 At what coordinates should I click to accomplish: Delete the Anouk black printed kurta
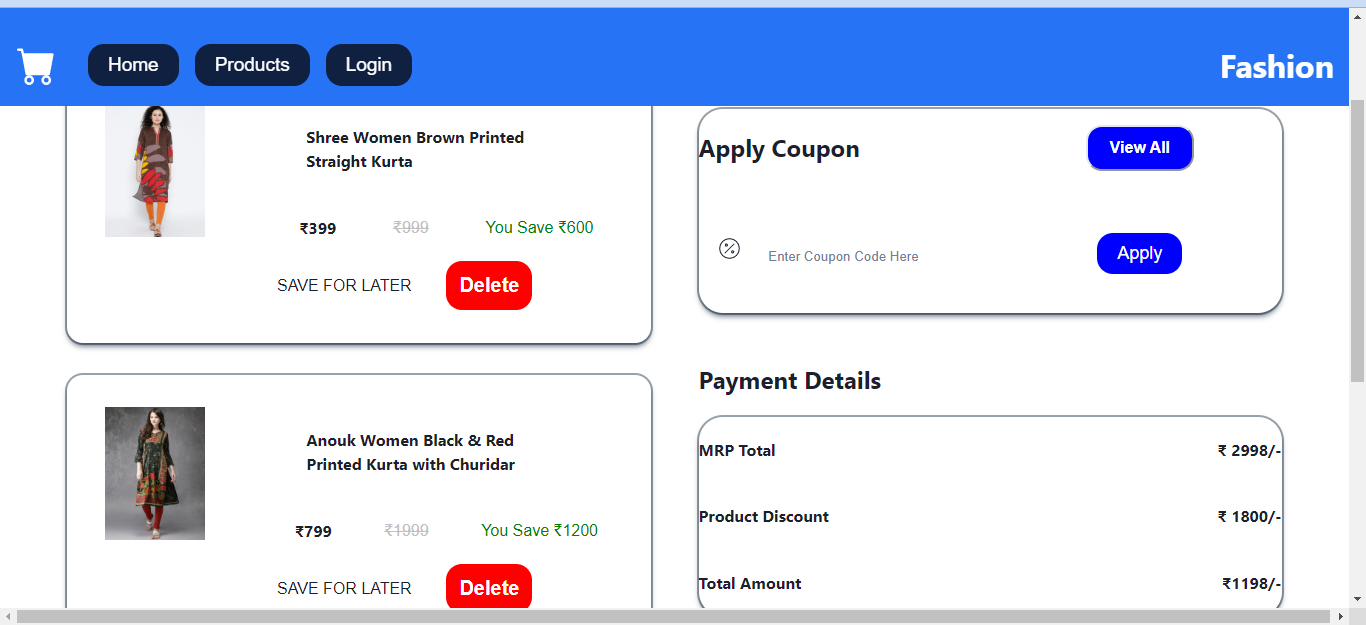[x=488, y=588]
